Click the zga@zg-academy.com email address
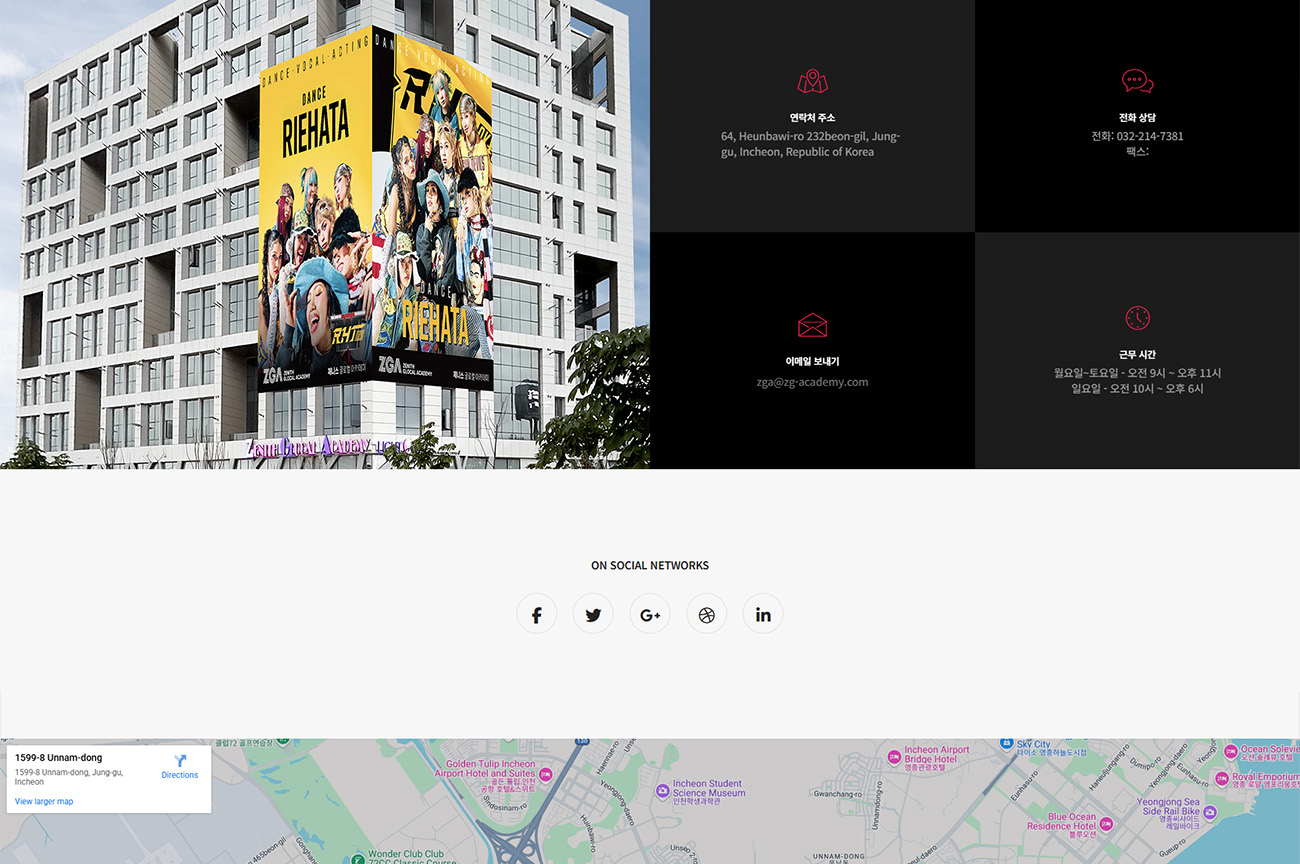 pyautogui.click(x=812, y=382)
